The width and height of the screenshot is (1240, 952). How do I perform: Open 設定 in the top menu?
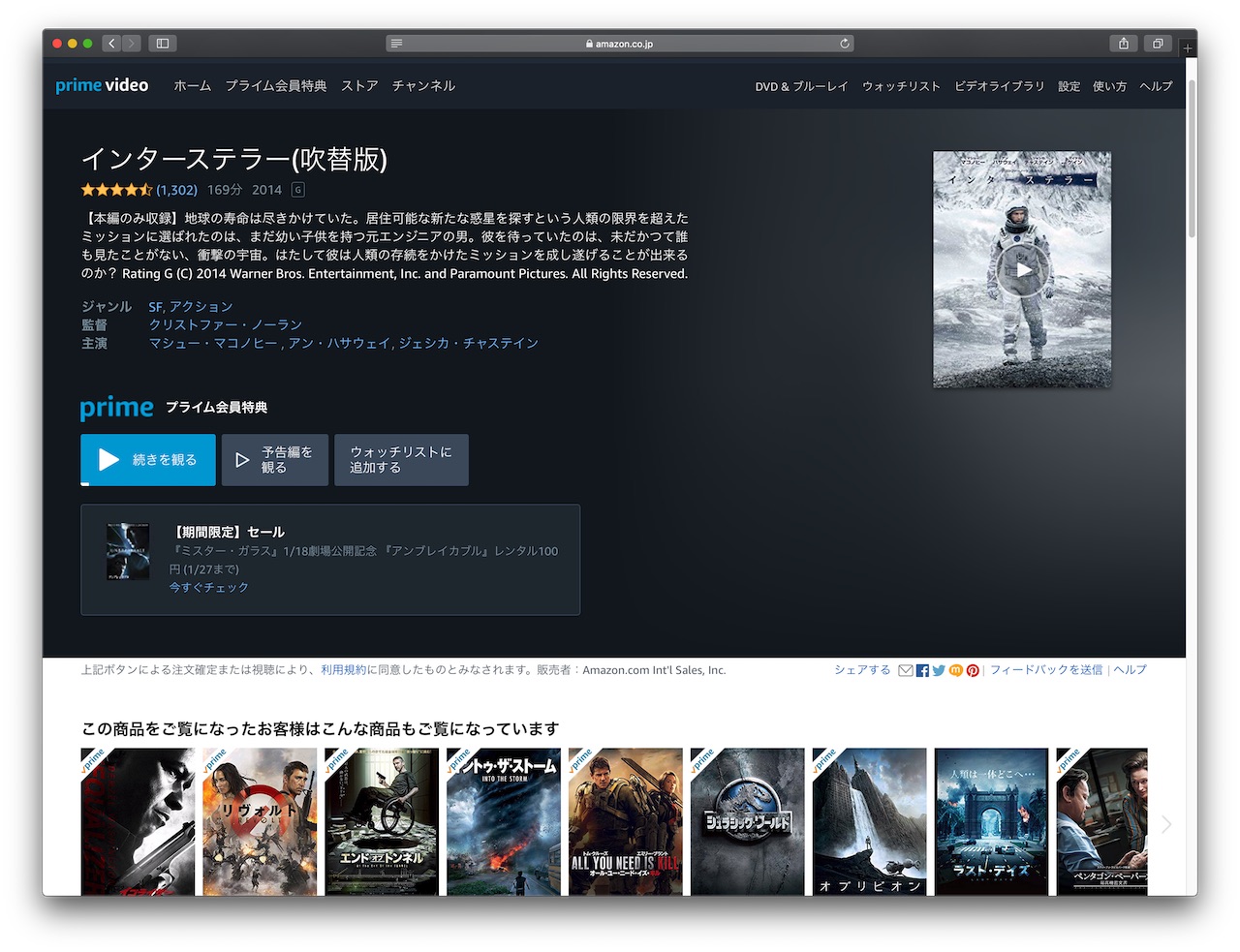point(1069,86)
